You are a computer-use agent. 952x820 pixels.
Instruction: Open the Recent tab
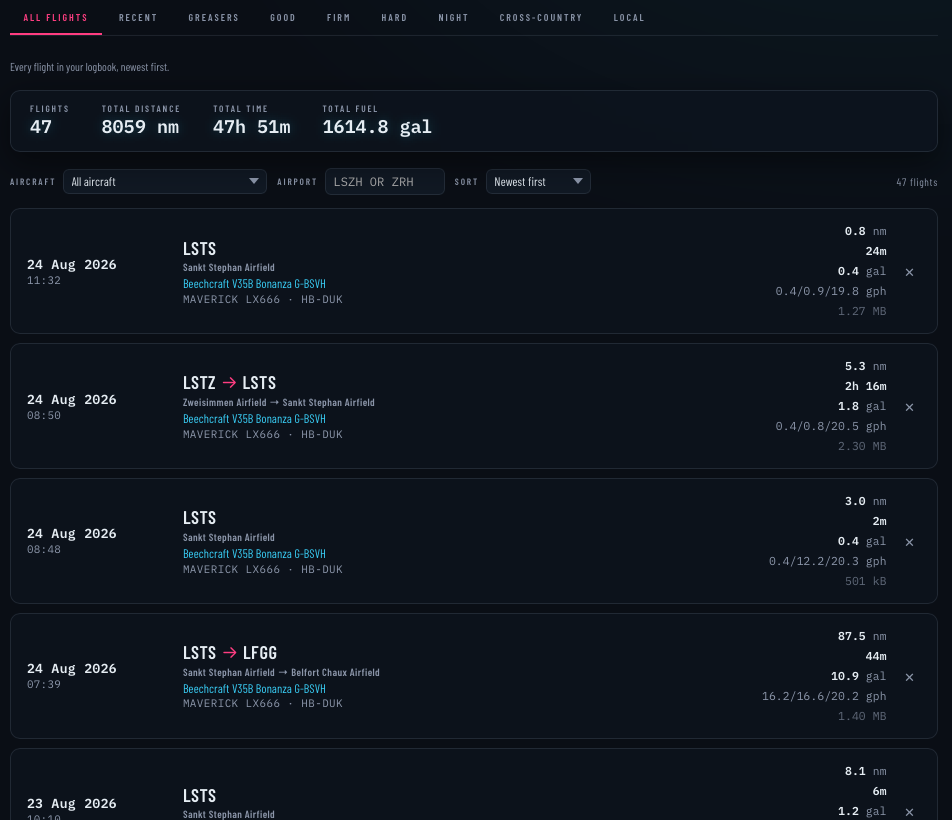tap(138, 18)
